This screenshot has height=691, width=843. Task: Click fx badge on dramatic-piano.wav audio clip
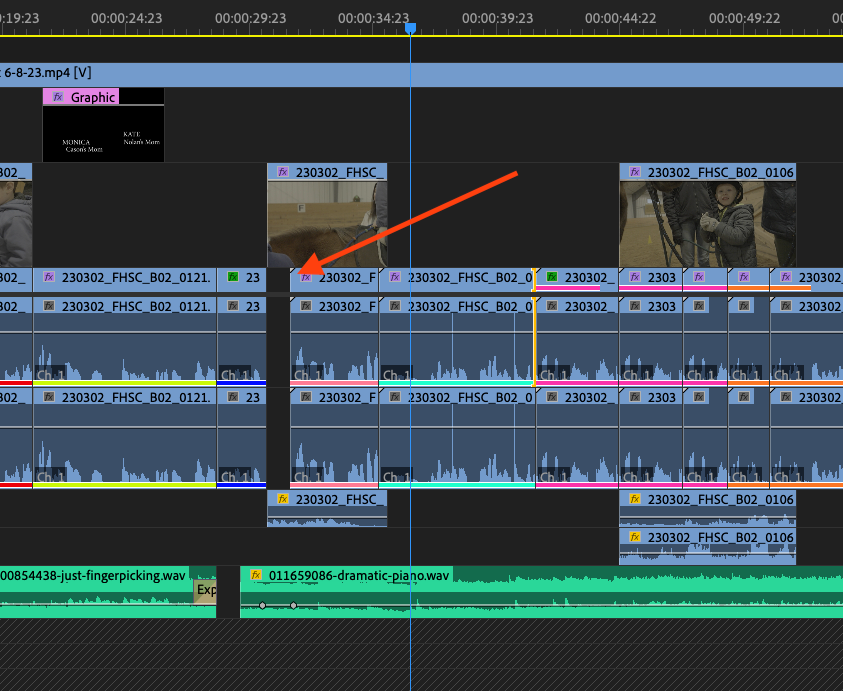256,575
